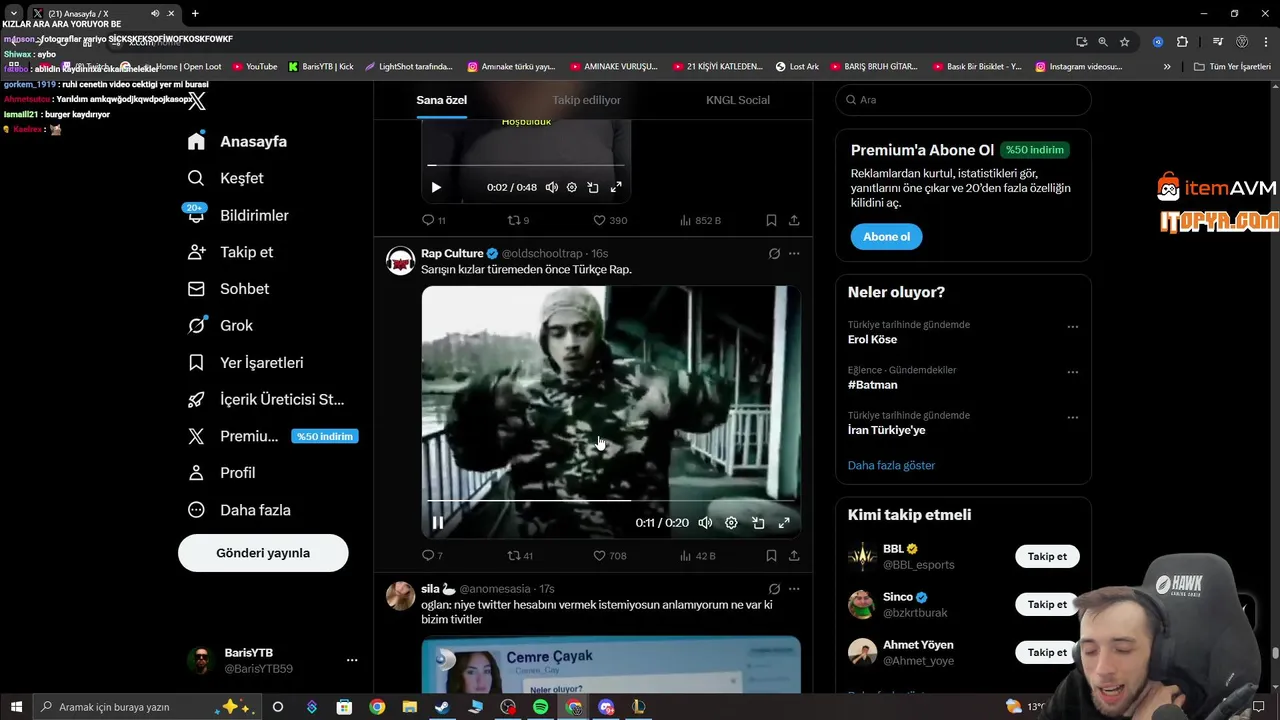
Task: Open YouTube bookmark in bookmarks bar
Action: tap(255, 67)
